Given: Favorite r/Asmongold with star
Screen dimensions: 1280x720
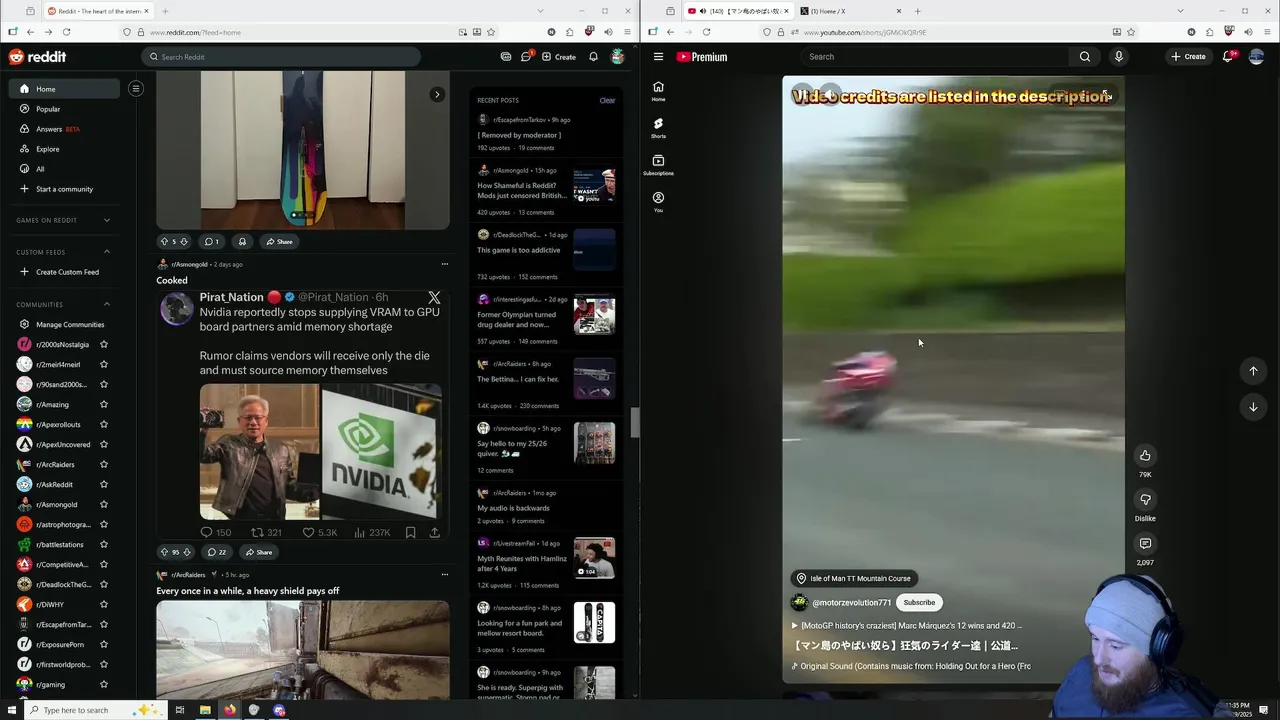Looking at the screenshot, I should [104, 505].
